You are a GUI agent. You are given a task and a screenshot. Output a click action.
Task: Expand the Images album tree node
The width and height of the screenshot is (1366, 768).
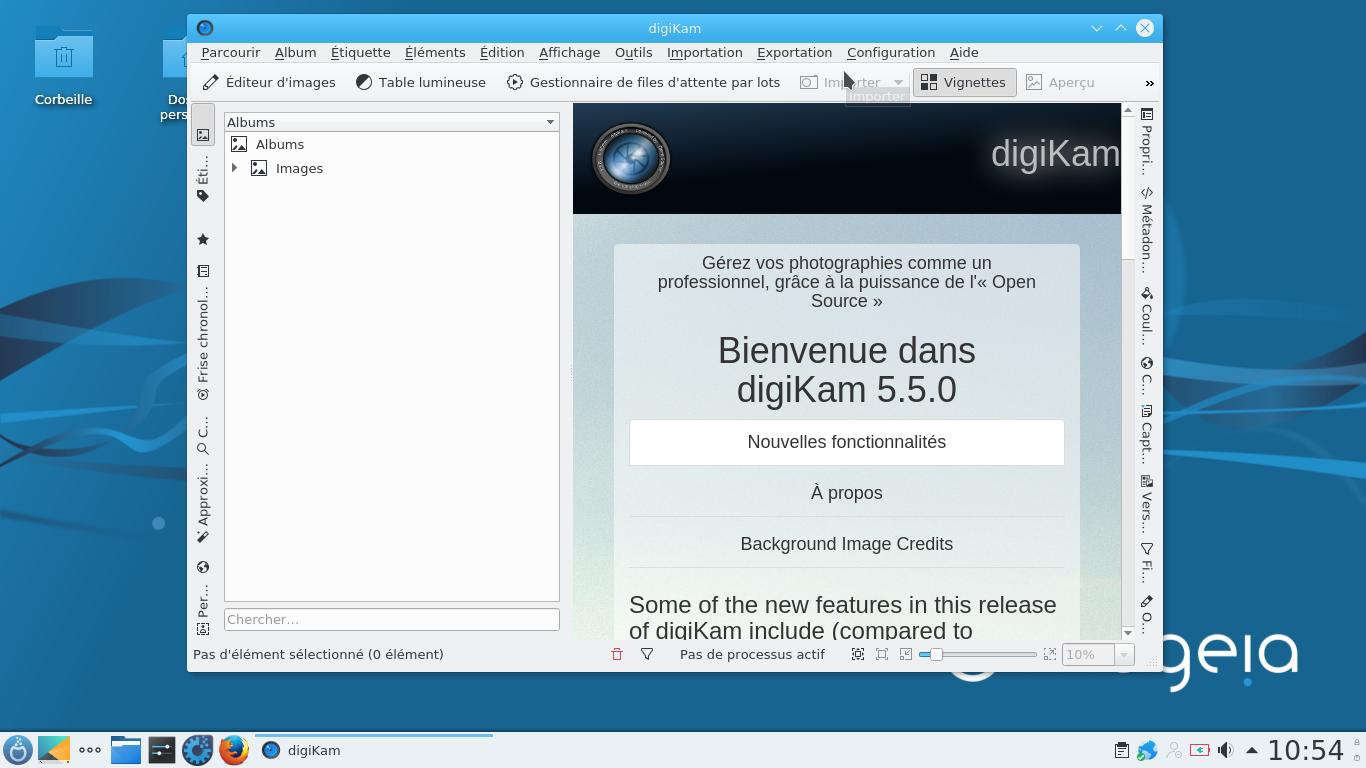coord(235,168)
